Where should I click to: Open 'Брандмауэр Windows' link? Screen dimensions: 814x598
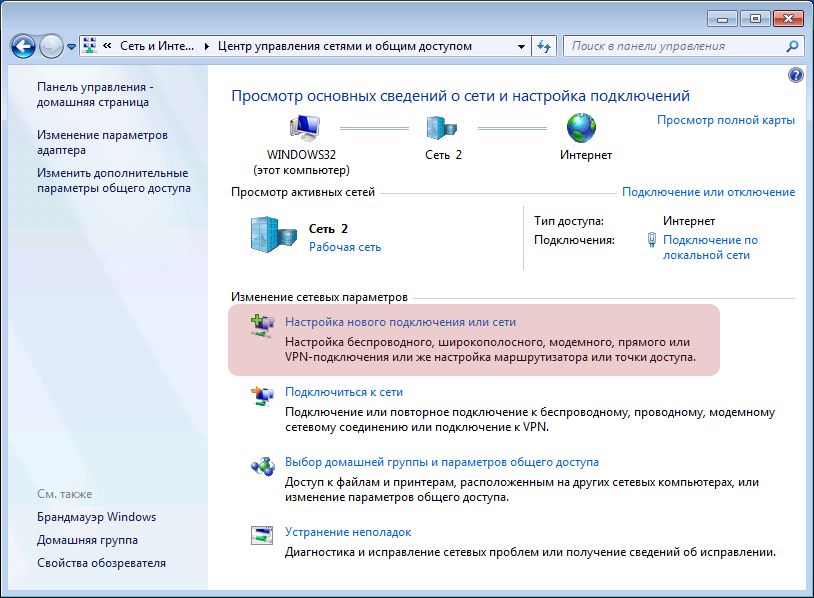(96, 517)
